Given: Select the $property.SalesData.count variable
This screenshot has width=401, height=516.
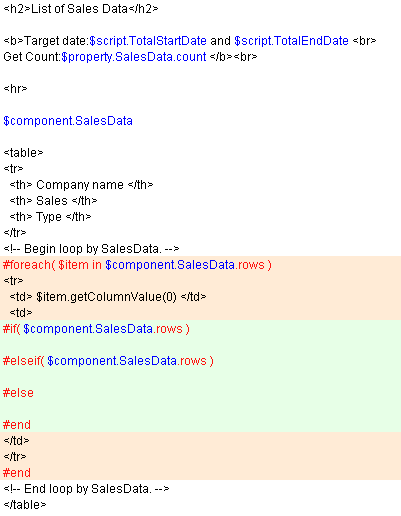Looking at the screenshot, I should click(134, 57).
